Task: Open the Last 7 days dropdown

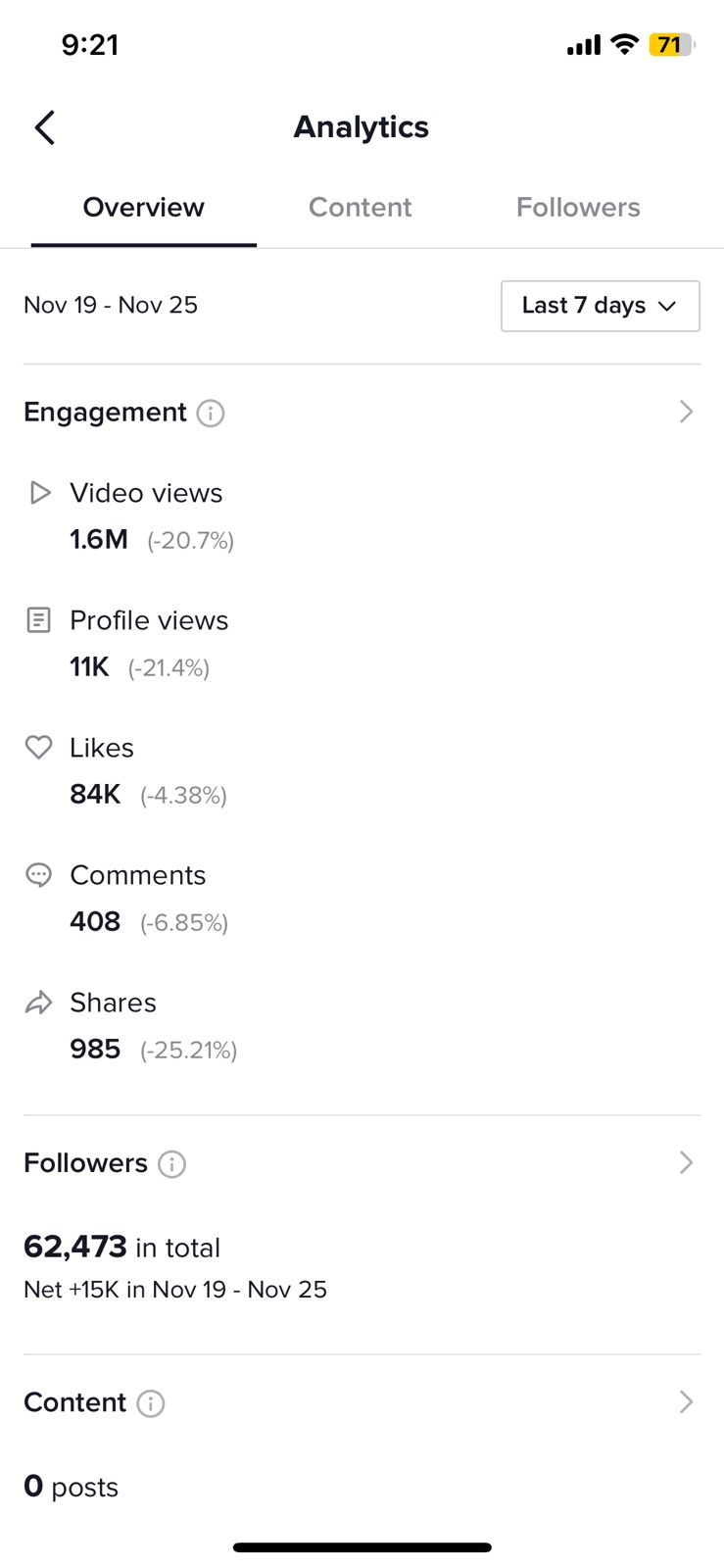Action: pos(601,306)
